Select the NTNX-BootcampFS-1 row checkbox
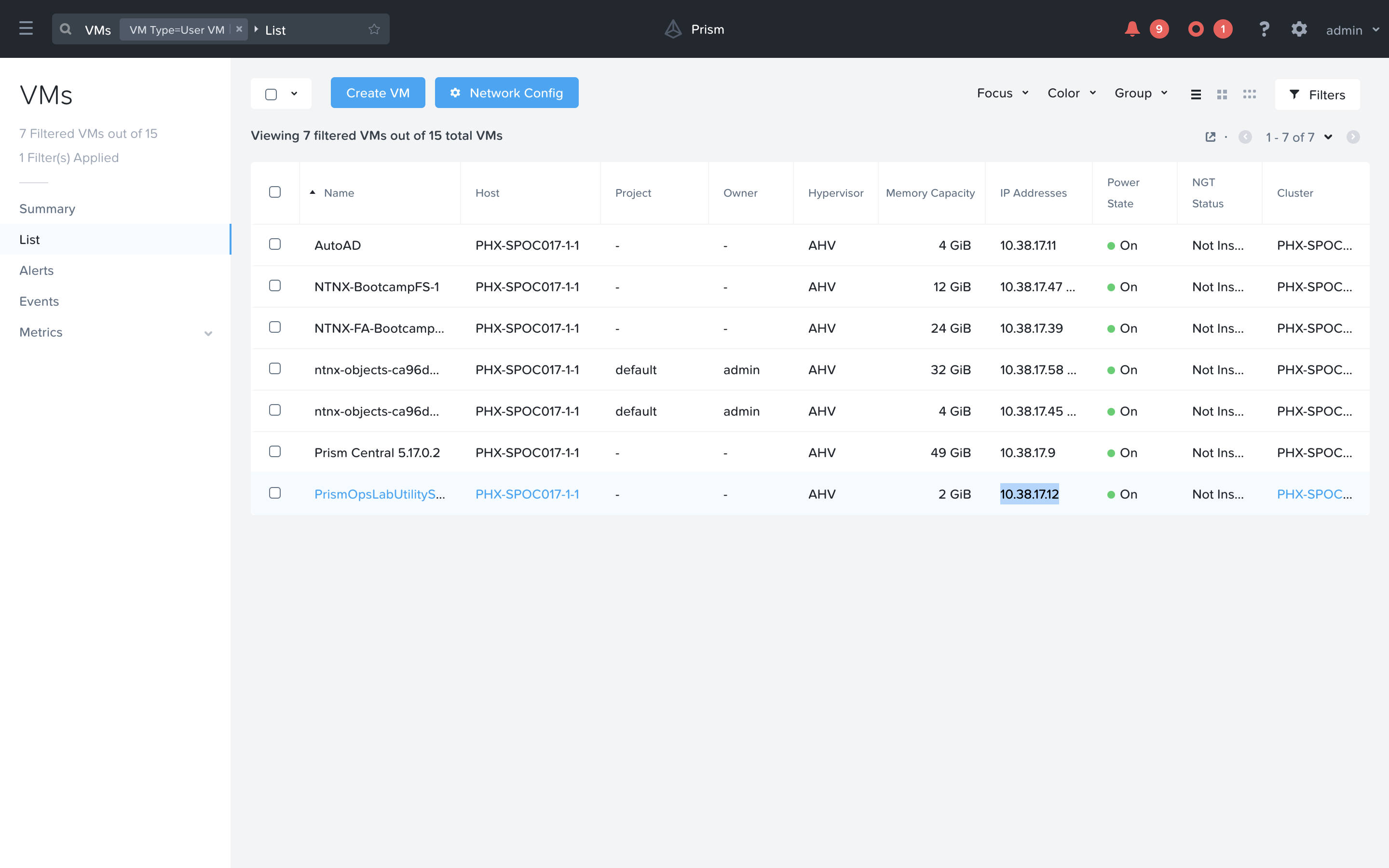 [275, 285]
